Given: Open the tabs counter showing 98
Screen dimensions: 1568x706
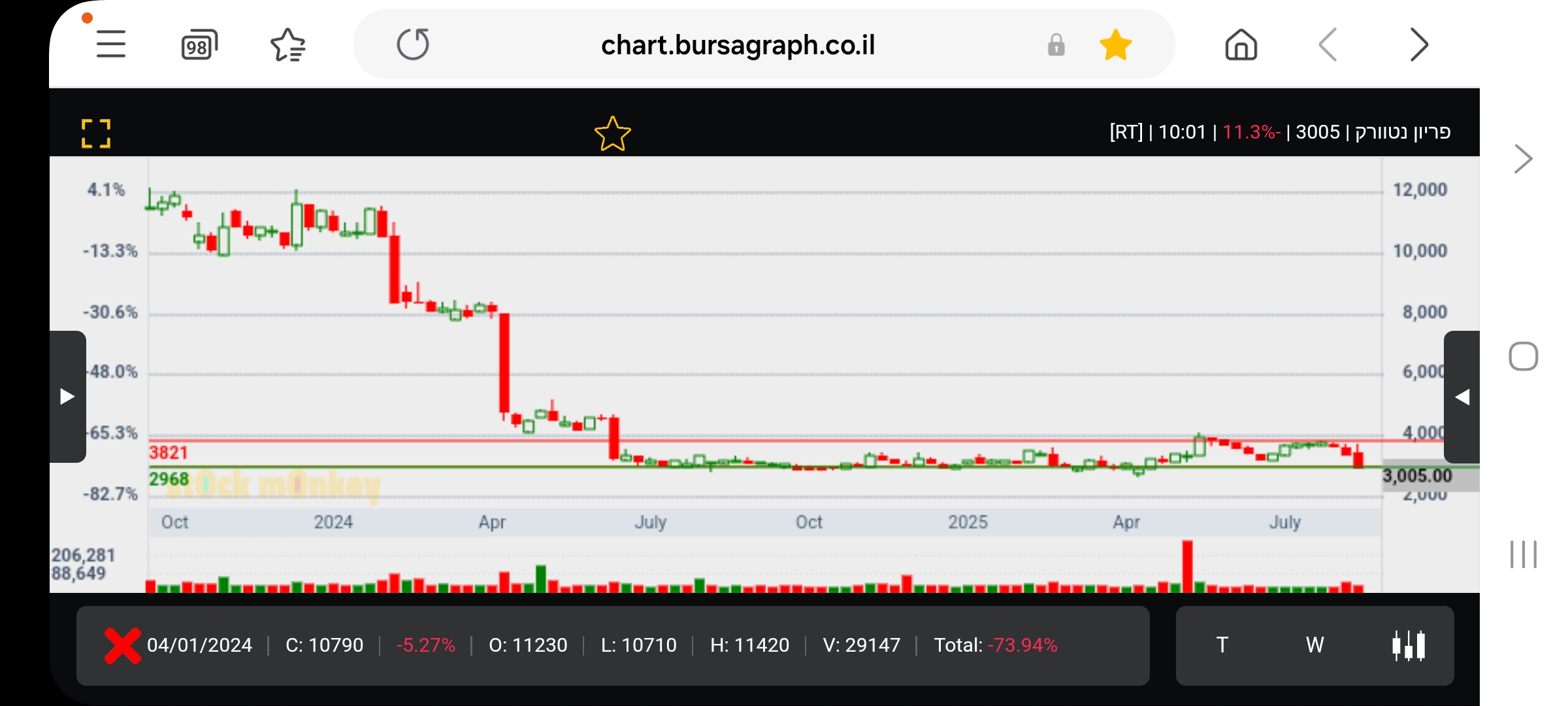Looking at the screenshot, I should (199, 45).
